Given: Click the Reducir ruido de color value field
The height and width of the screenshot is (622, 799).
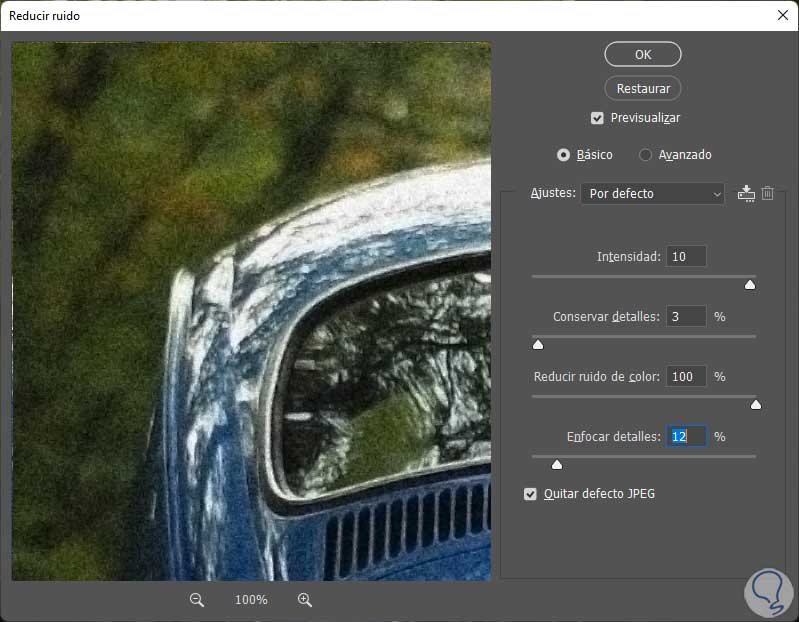Looking at the screenshot, I should tap(686, 376).
